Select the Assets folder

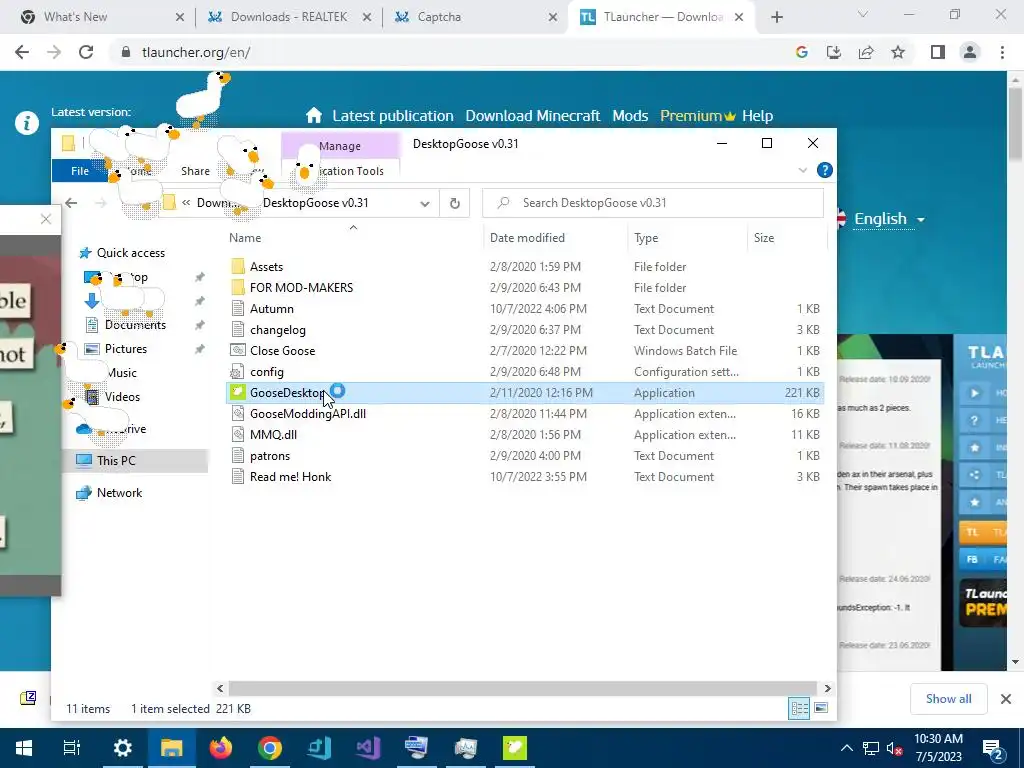(x=266, y=266)
